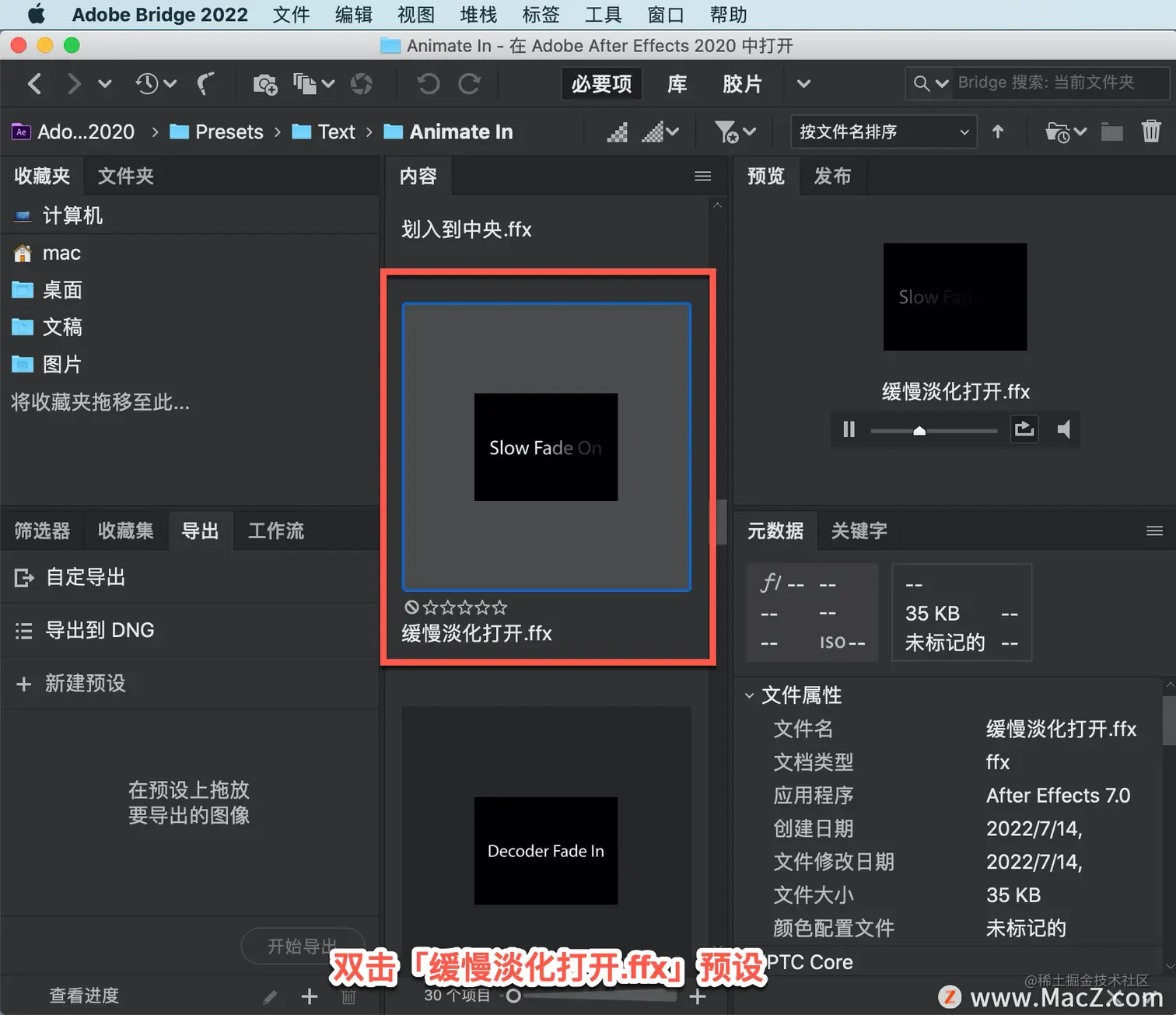Switch to 收藏集 tab
The width and height of the screenshot is (1176, 1015).
(126, 530)
